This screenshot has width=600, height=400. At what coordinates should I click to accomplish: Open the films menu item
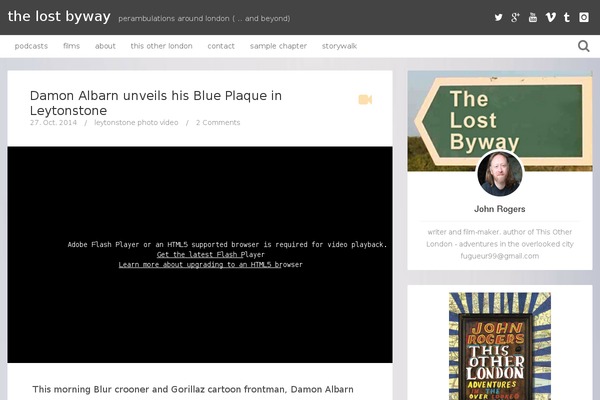[x=72, y=46]
